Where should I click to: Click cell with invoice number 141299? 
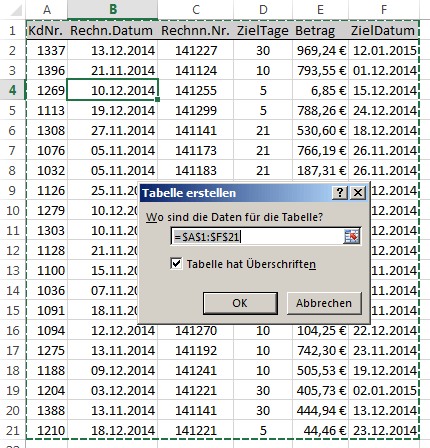coord(196,110)
